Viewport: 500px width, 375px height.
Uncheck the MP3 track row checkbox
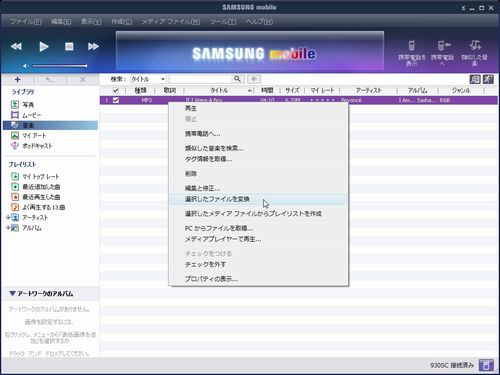click(x=116, y=100)
